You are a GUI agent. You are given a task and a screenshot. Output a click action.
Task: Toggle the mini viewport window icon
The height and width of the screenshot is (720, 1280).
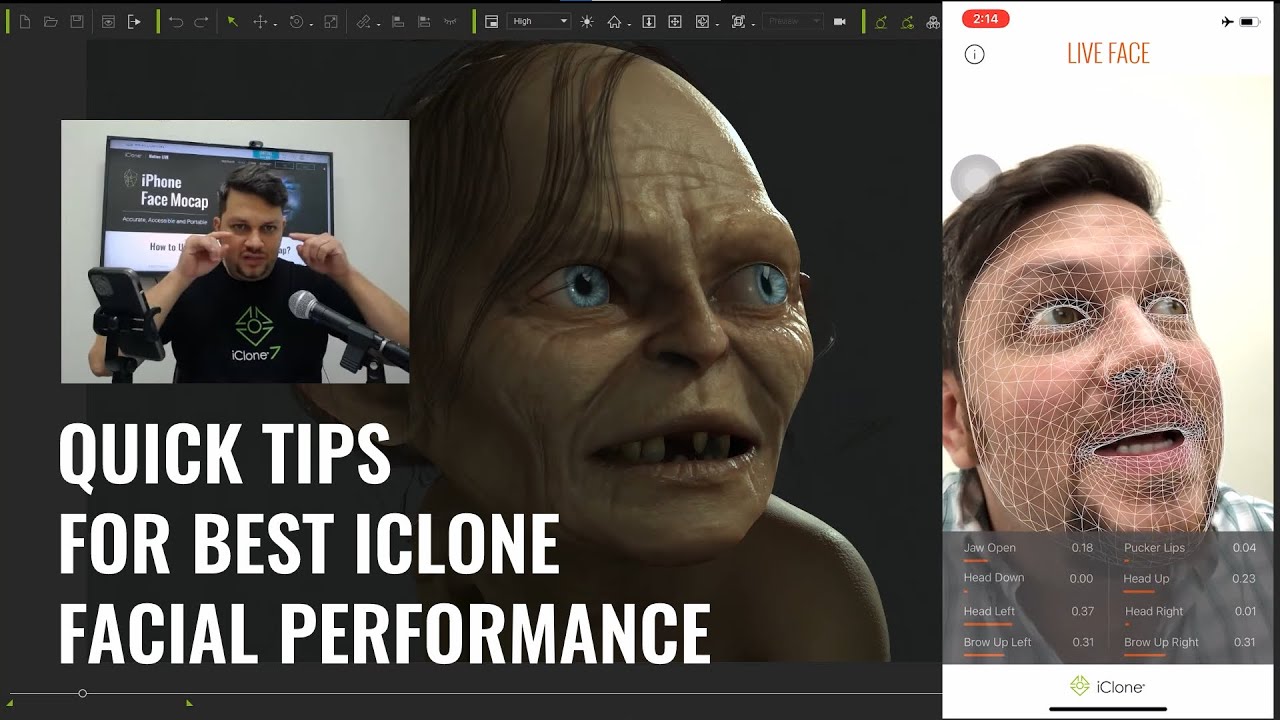491,21
